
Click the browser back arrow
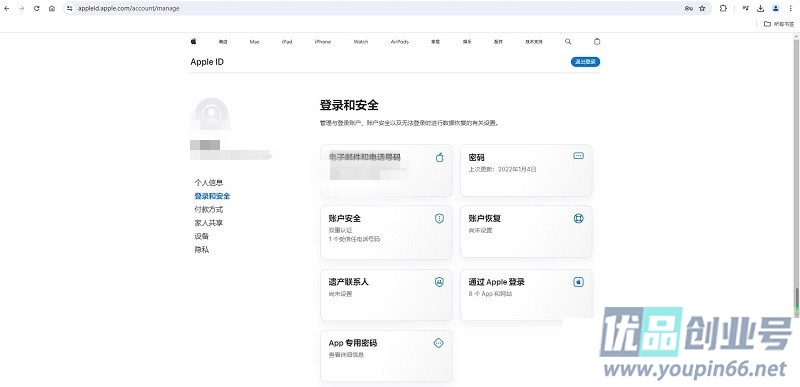click(x=7, y=8)
